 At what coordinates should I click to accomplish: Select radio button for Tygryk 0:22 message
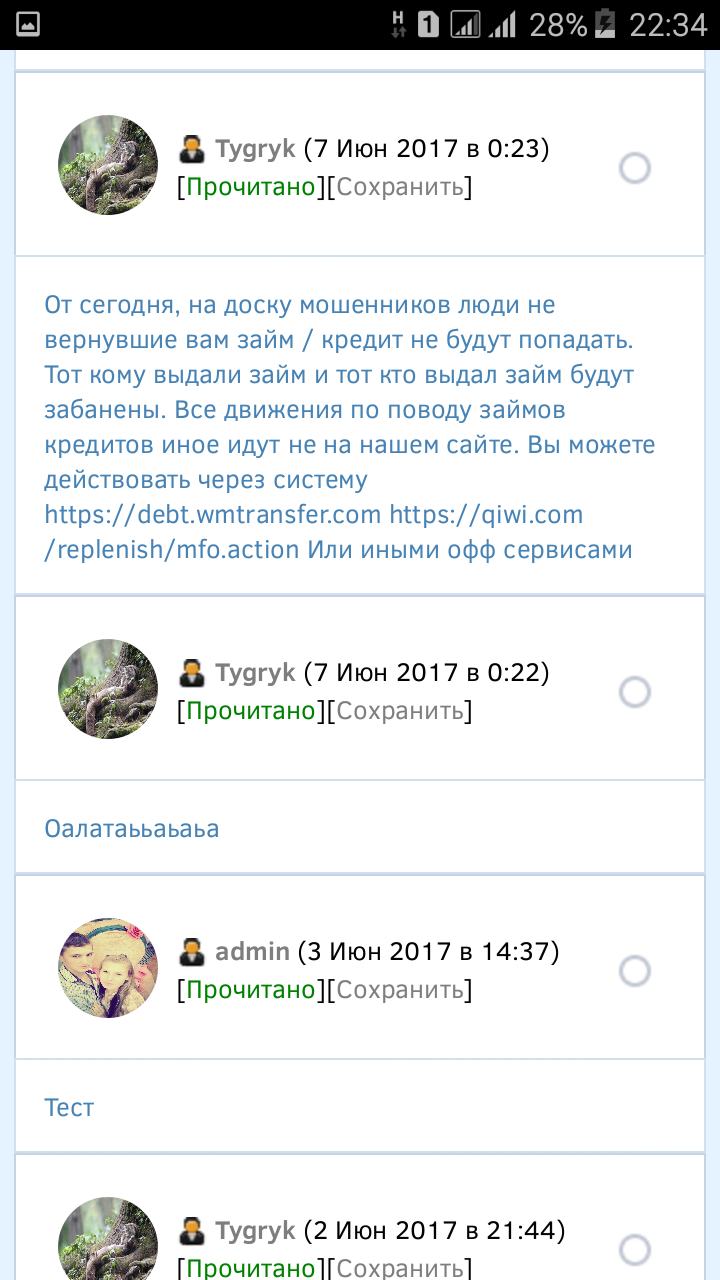[x=635, y=691]
